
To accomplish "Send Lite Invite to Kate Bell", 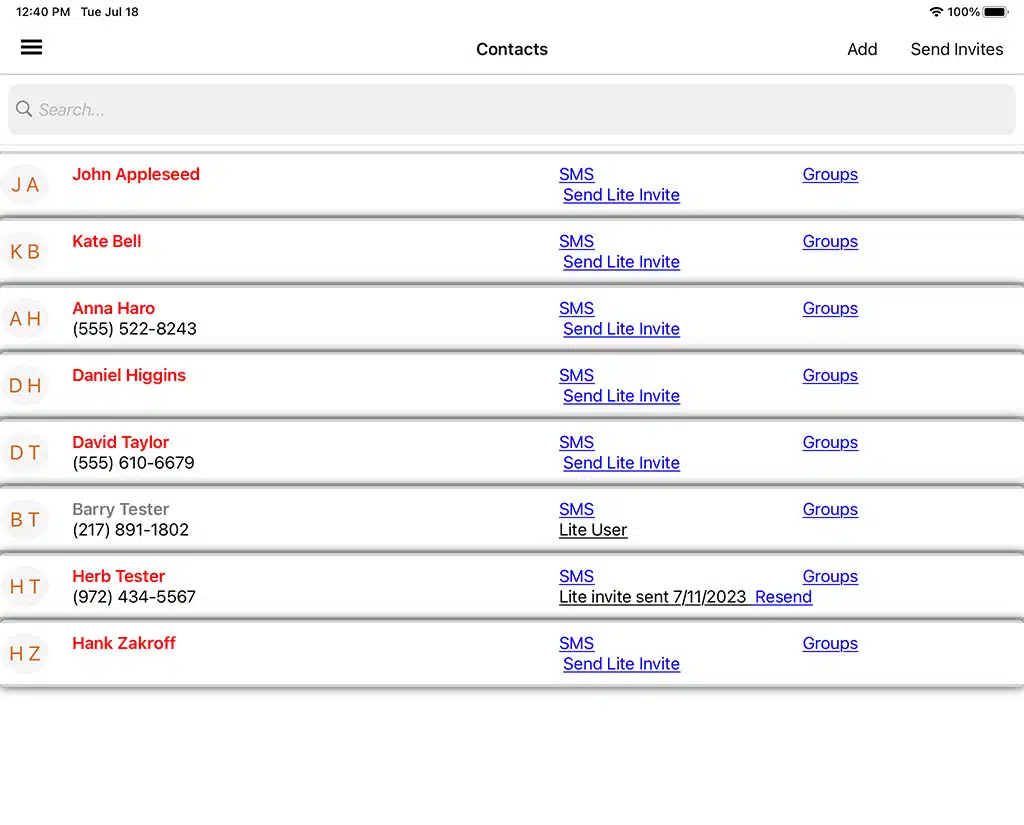I will click(621, 262).
